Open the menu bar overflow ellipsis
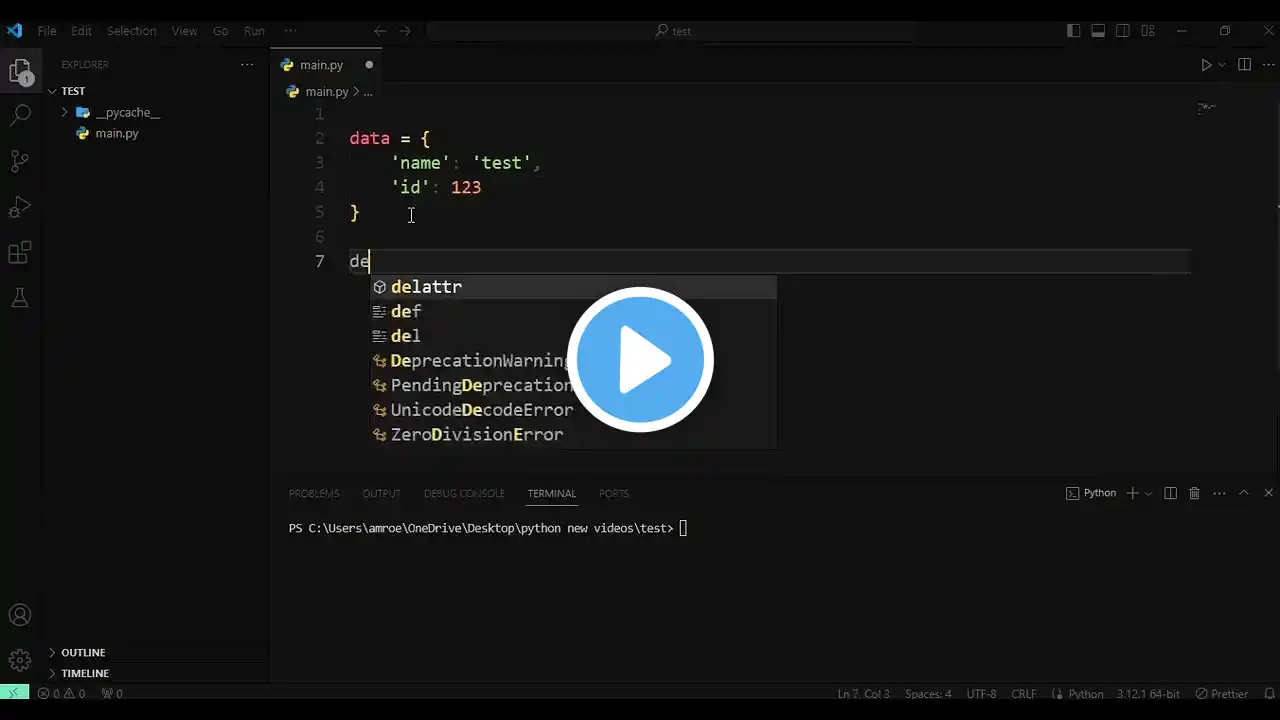This screenshot has height=720, width=1280. [x=291, y=31]
